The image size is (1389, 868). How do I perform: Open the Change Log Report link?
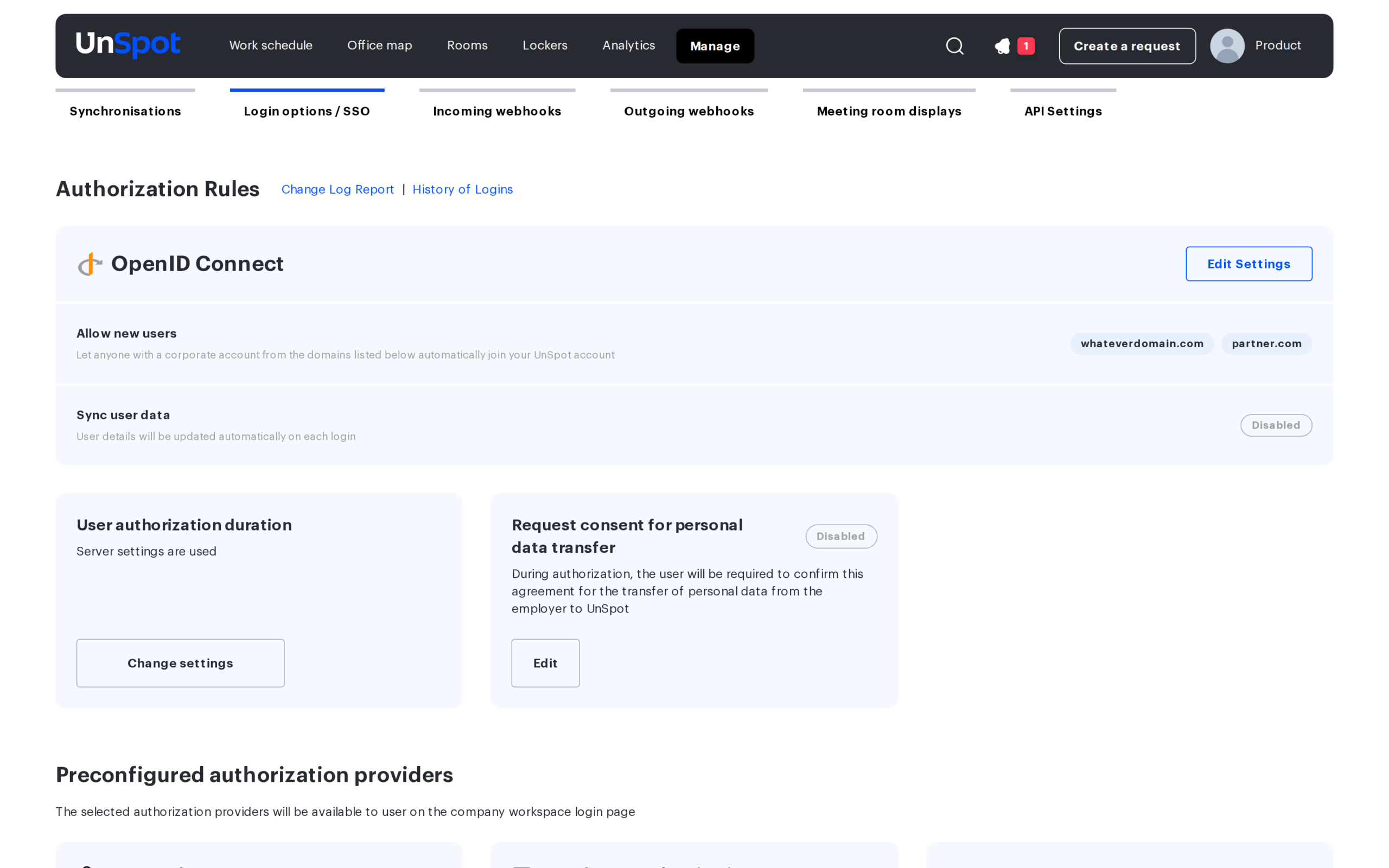[337, 189]
